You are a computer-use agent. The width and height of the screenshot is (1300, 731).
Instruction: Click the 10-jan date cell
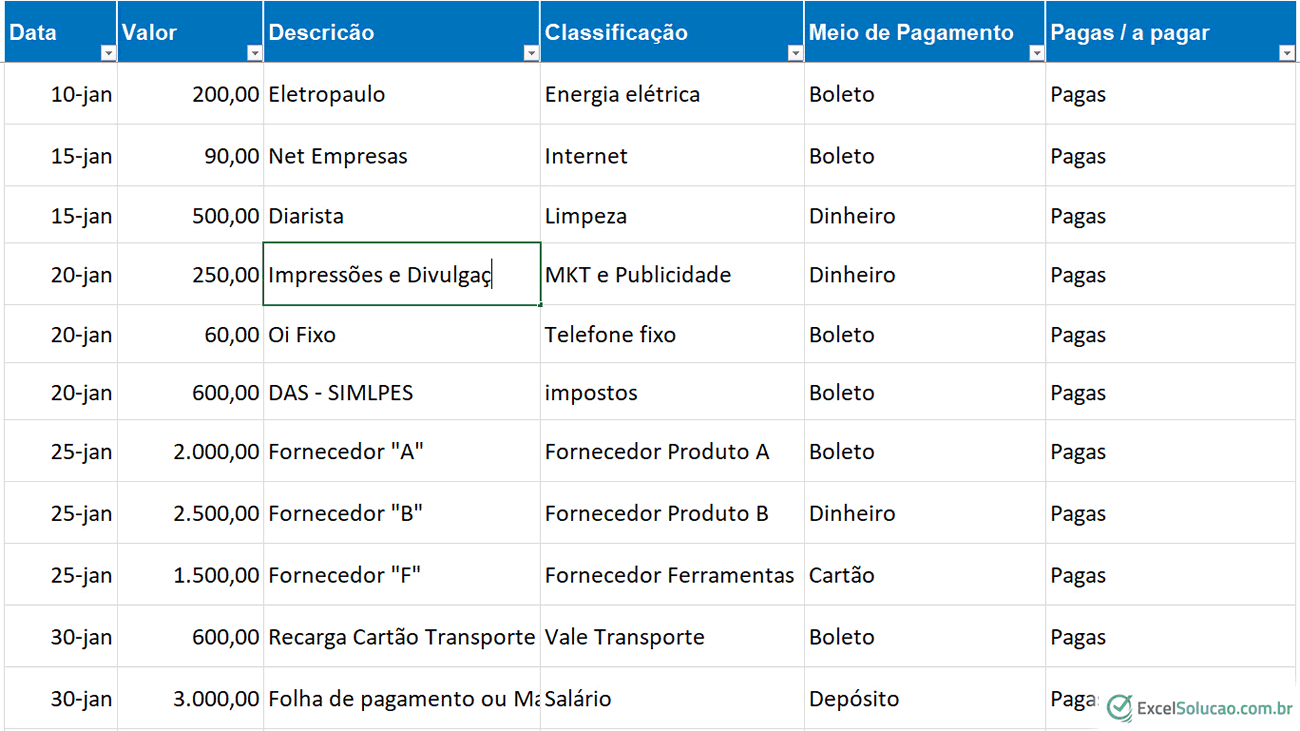click(x=61, y=94)
